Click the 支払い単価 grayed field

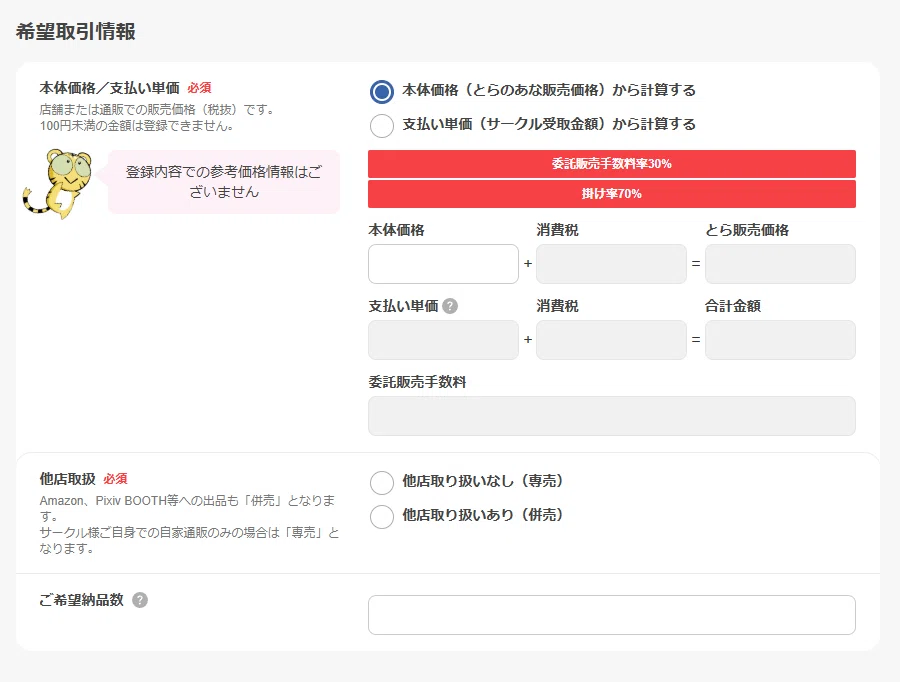[x=443, y=340]
